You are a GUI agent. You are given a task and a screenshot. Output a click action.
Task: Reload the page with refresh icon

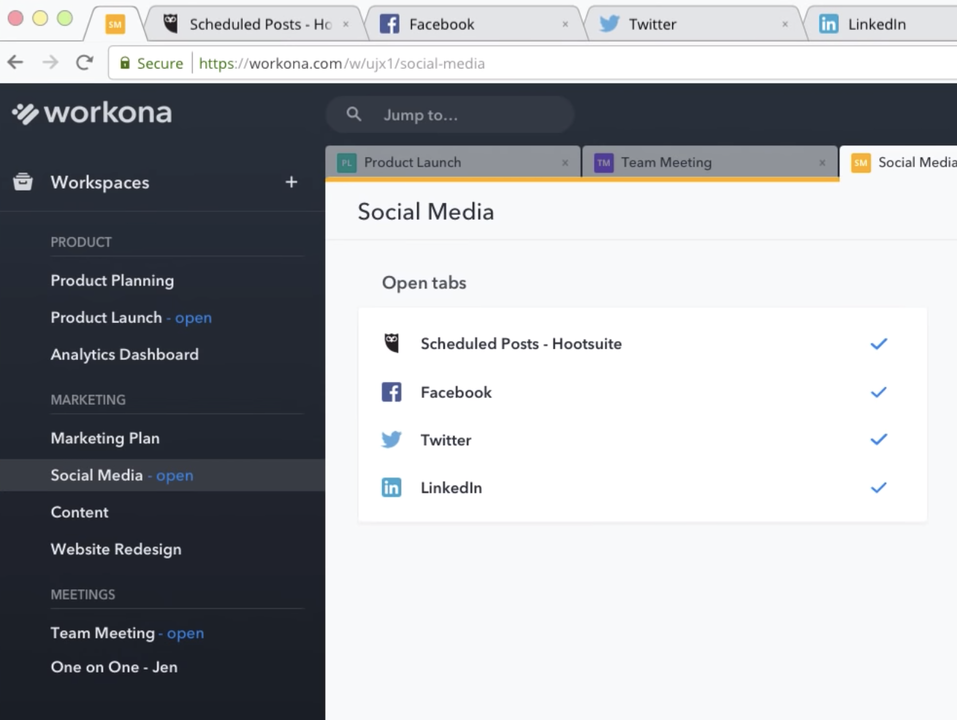(x=85, y=62)
